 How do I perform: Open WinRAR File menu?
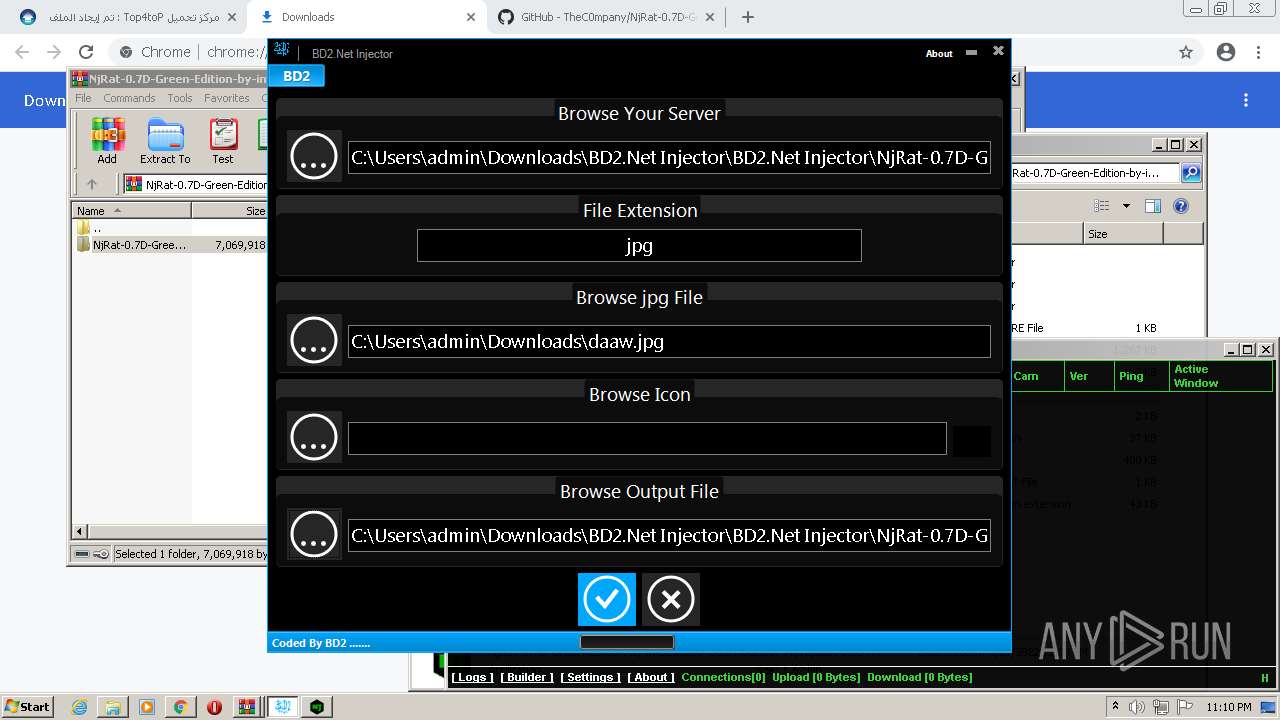pyautogui.click(x=83, y=98)
